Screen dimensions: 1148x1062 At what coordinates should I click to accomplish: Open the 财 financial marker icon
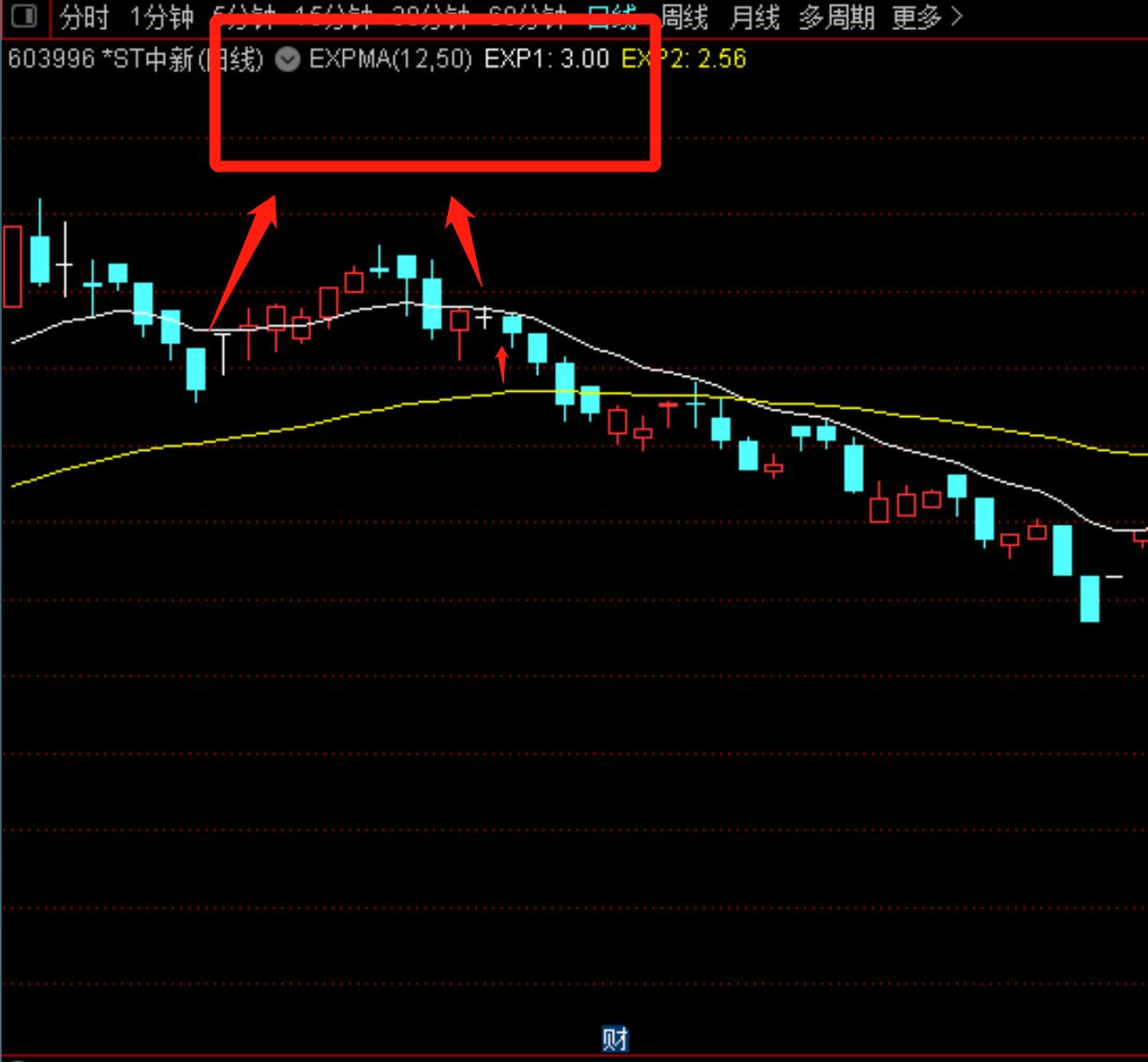615,1040
